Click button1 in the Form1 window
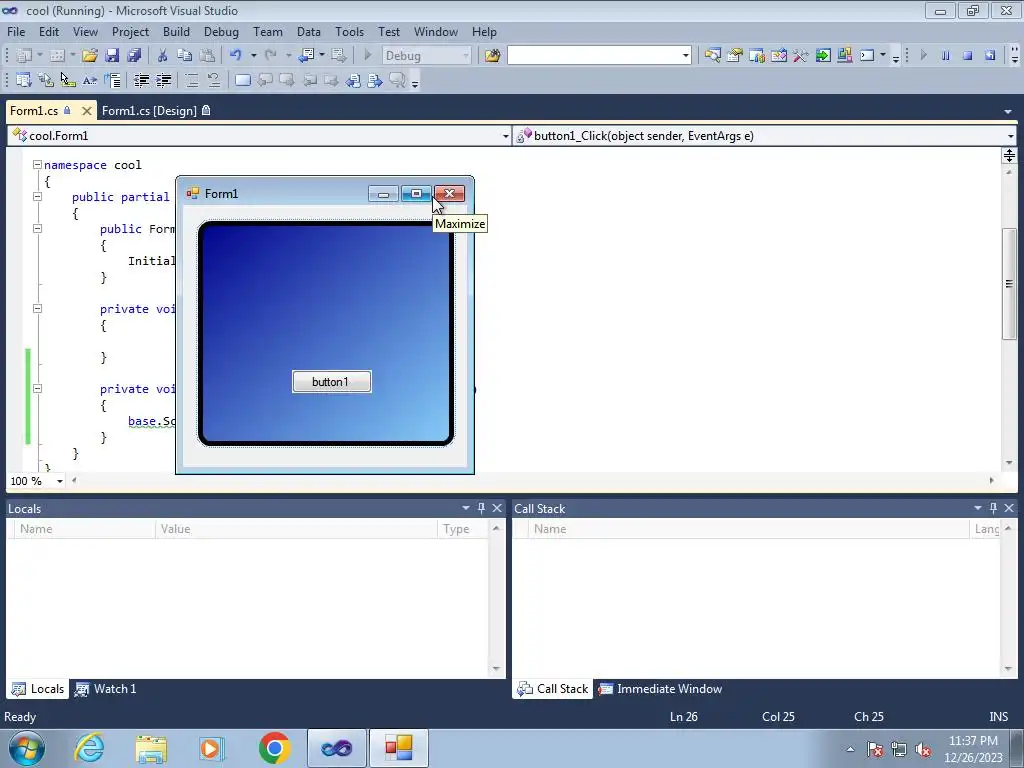Viewport: 1024px width, 768px height. [x=332, y=381]
